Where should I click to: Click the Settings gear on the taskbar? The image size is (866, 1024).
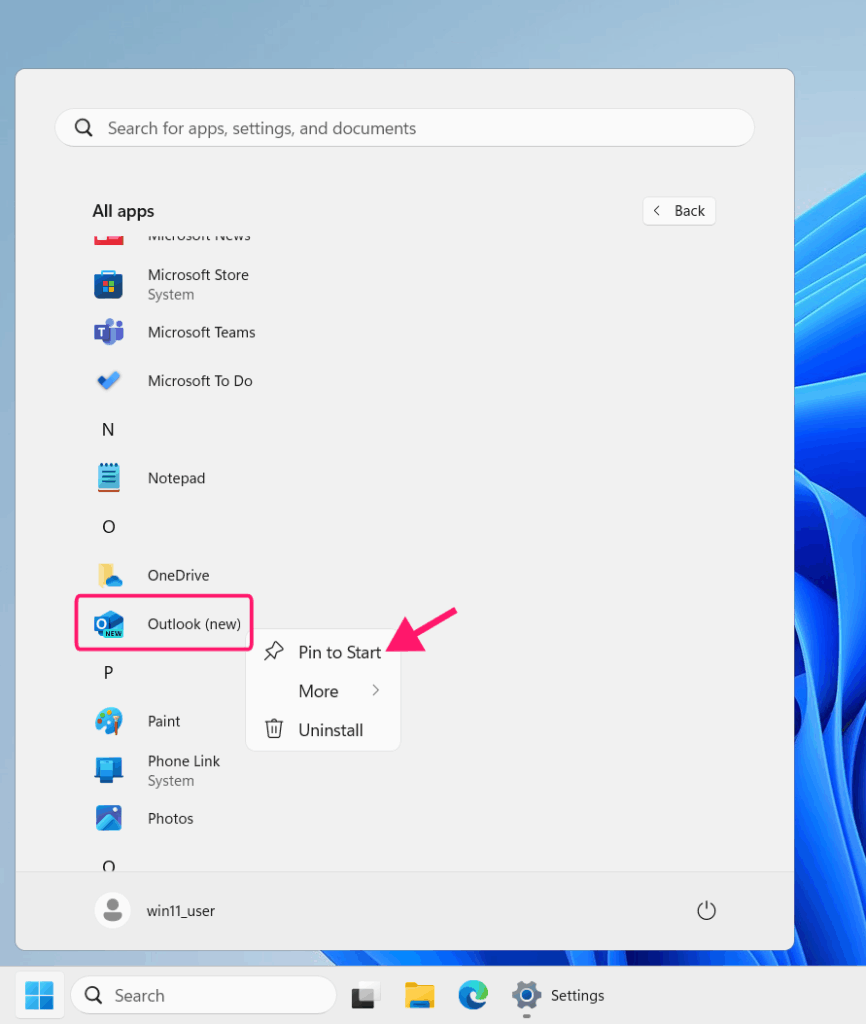point(526,995)
